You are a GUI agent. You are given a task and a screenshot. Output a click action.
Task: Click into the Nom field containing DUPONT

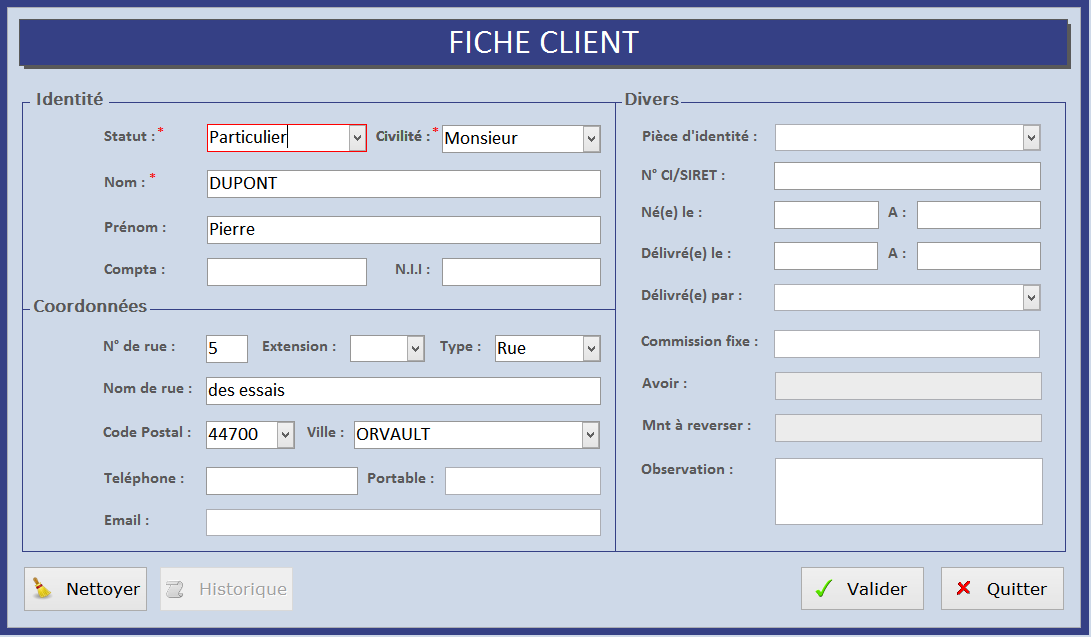pos(404,184)
